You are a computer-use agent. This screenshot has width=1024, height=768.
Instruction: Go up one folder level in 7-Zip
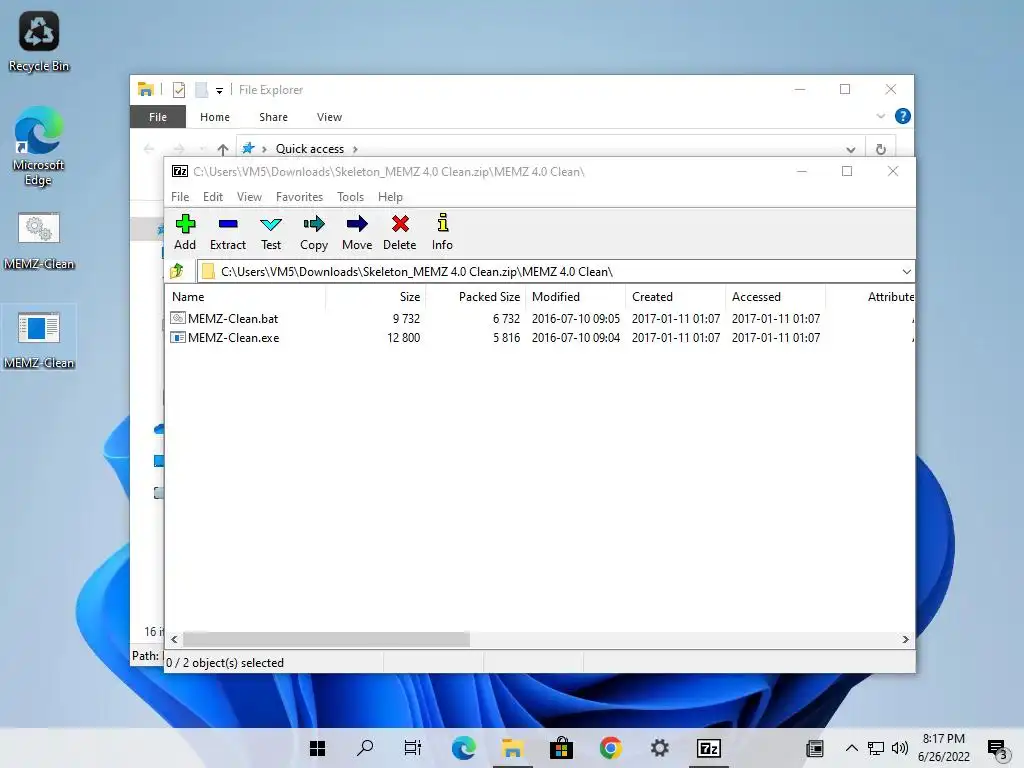pos(177,271)
